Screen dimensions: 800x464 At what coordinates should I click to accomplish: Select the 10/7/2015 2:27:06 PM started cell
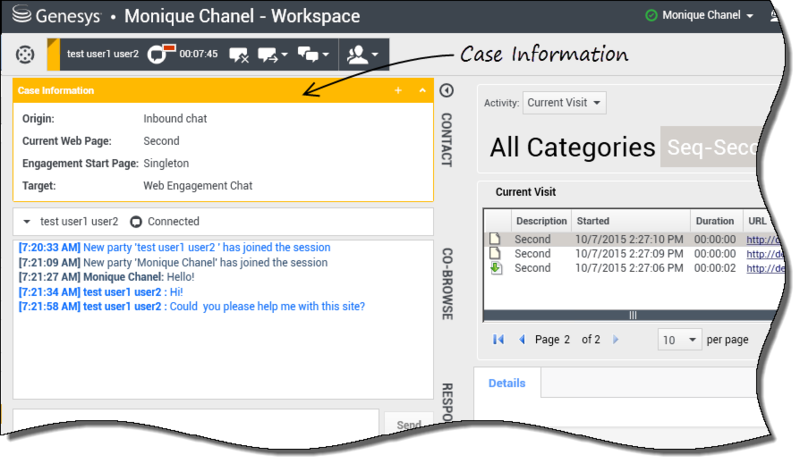point(629,268)
